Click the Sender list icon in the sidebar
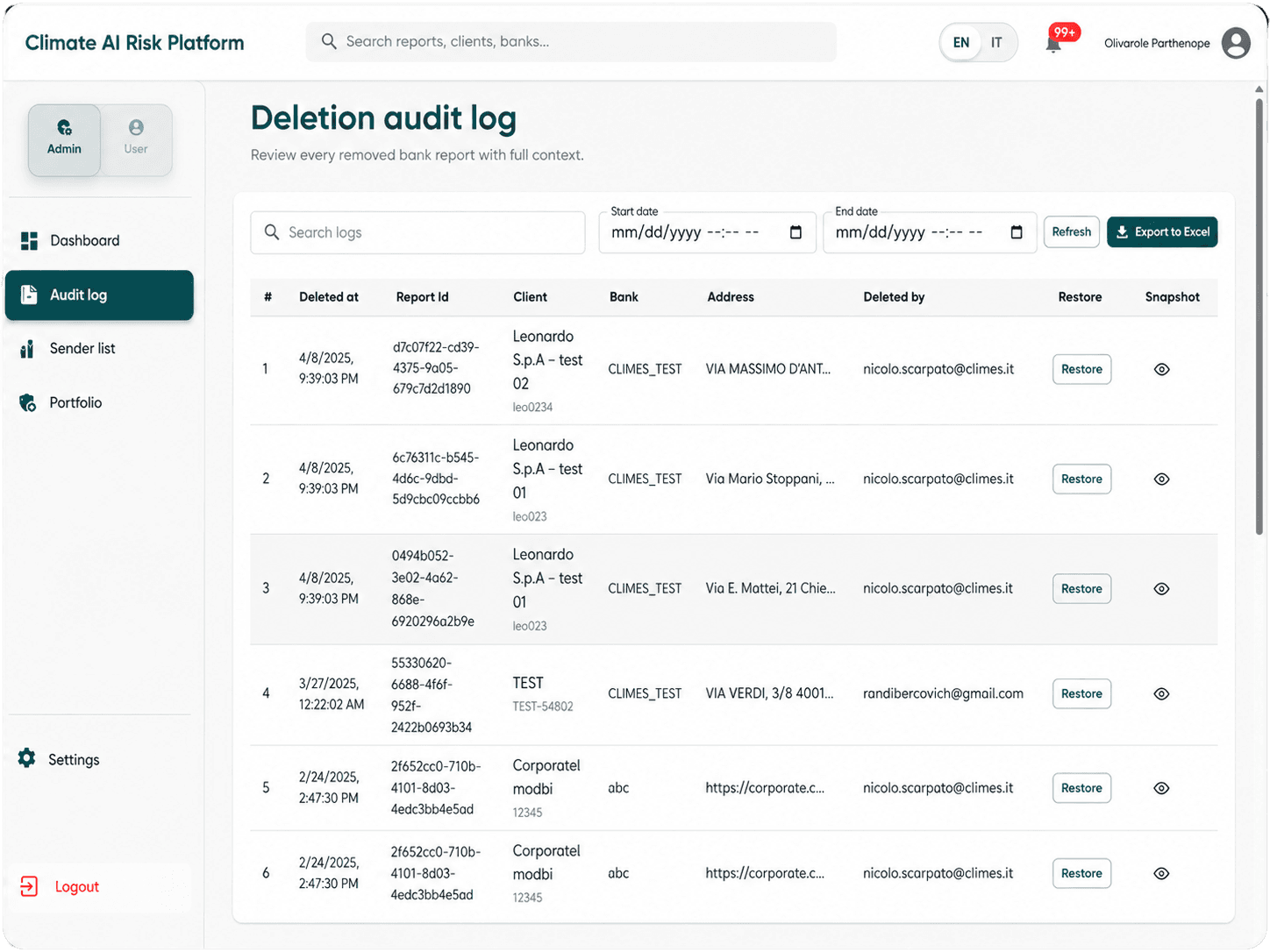The image size is (1270, 952). [27, 349]
